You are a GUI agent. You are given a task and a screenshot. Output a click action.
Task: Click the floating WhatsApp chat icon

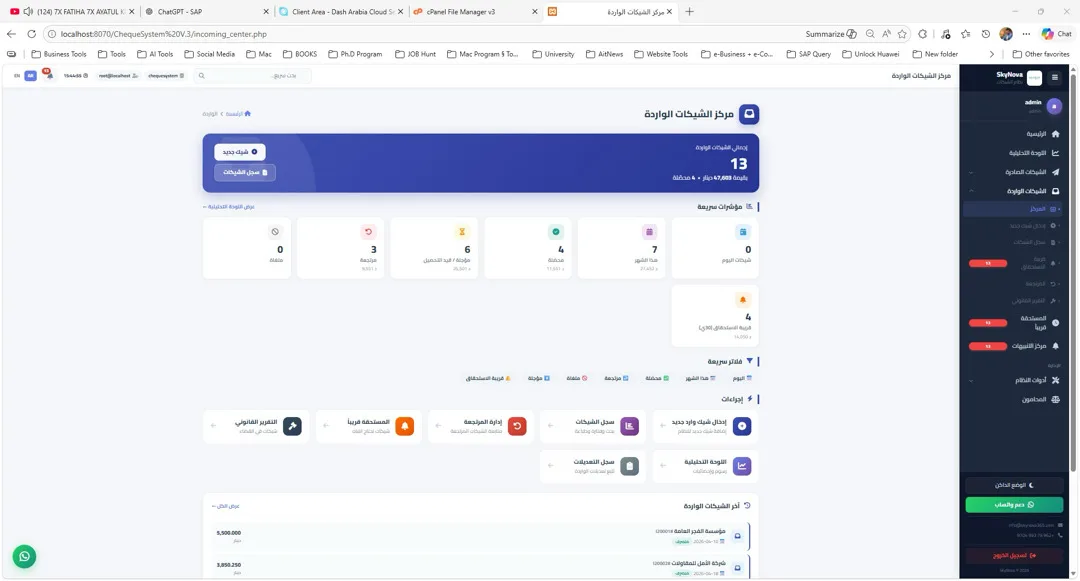(24, 556)
